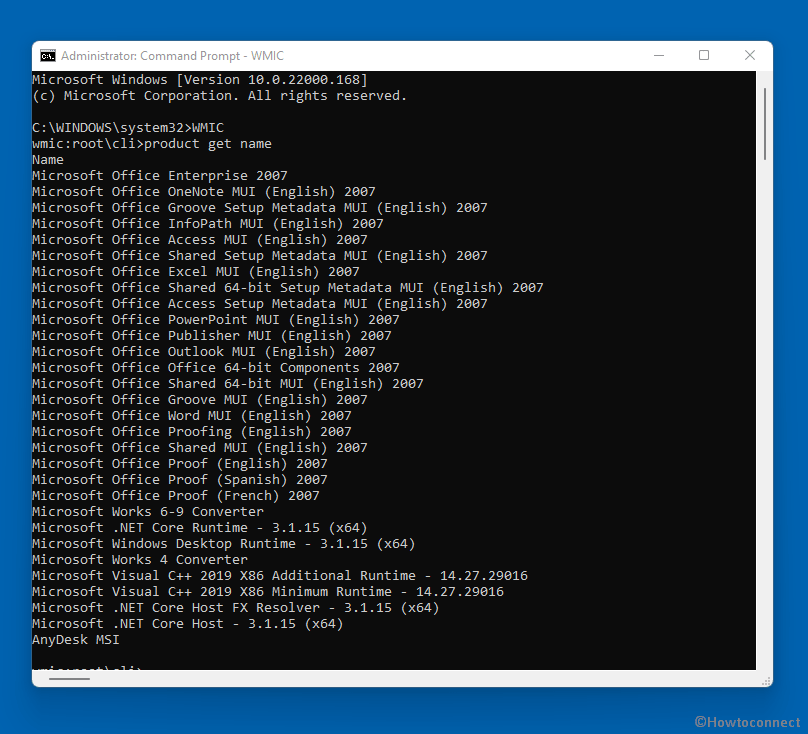Select 'Microsoft Works 6-9 Converter' line
808x734 pixels.
(148, 511)
